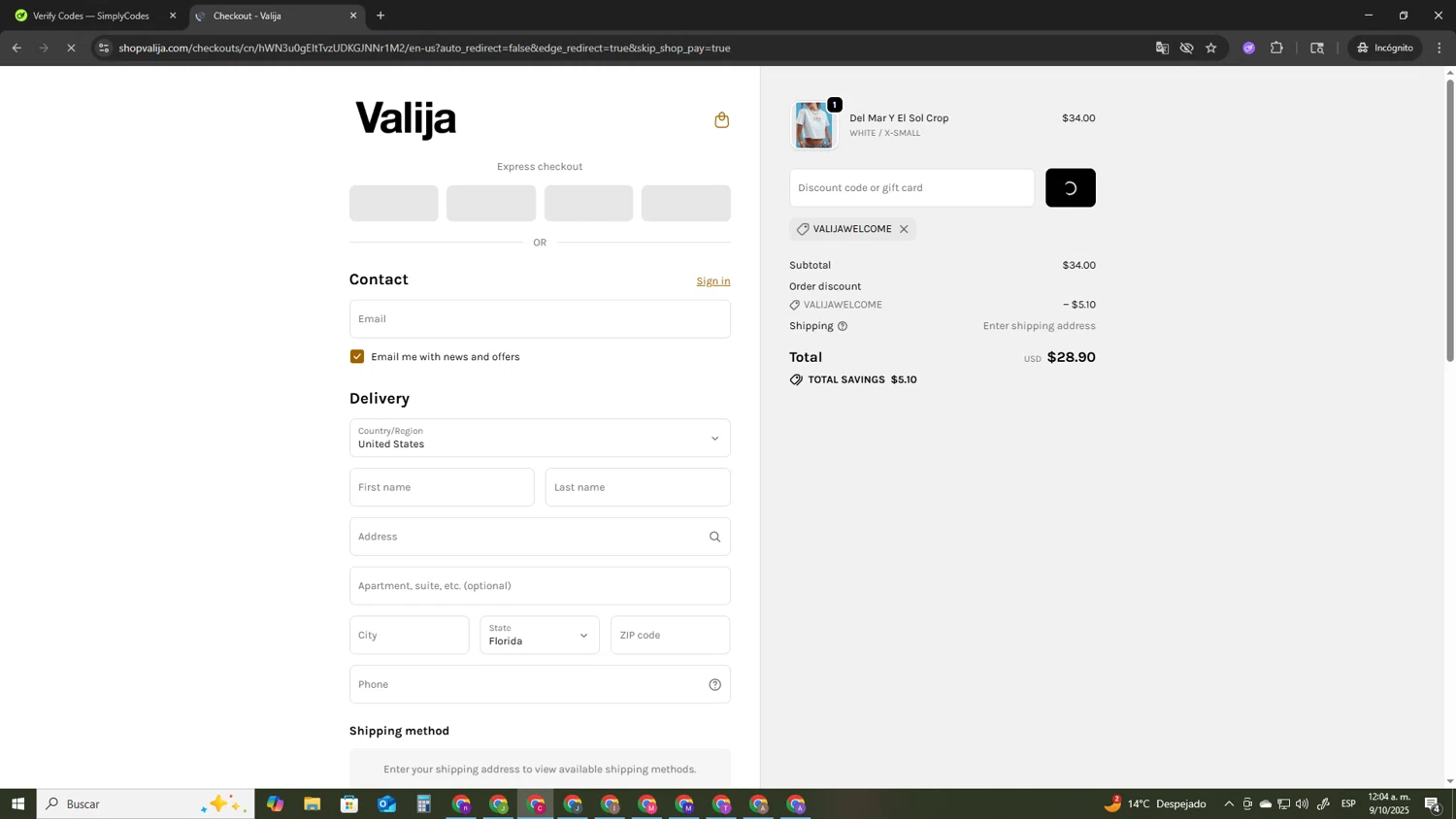Open the browser translate page icon

pos(1162,48)
